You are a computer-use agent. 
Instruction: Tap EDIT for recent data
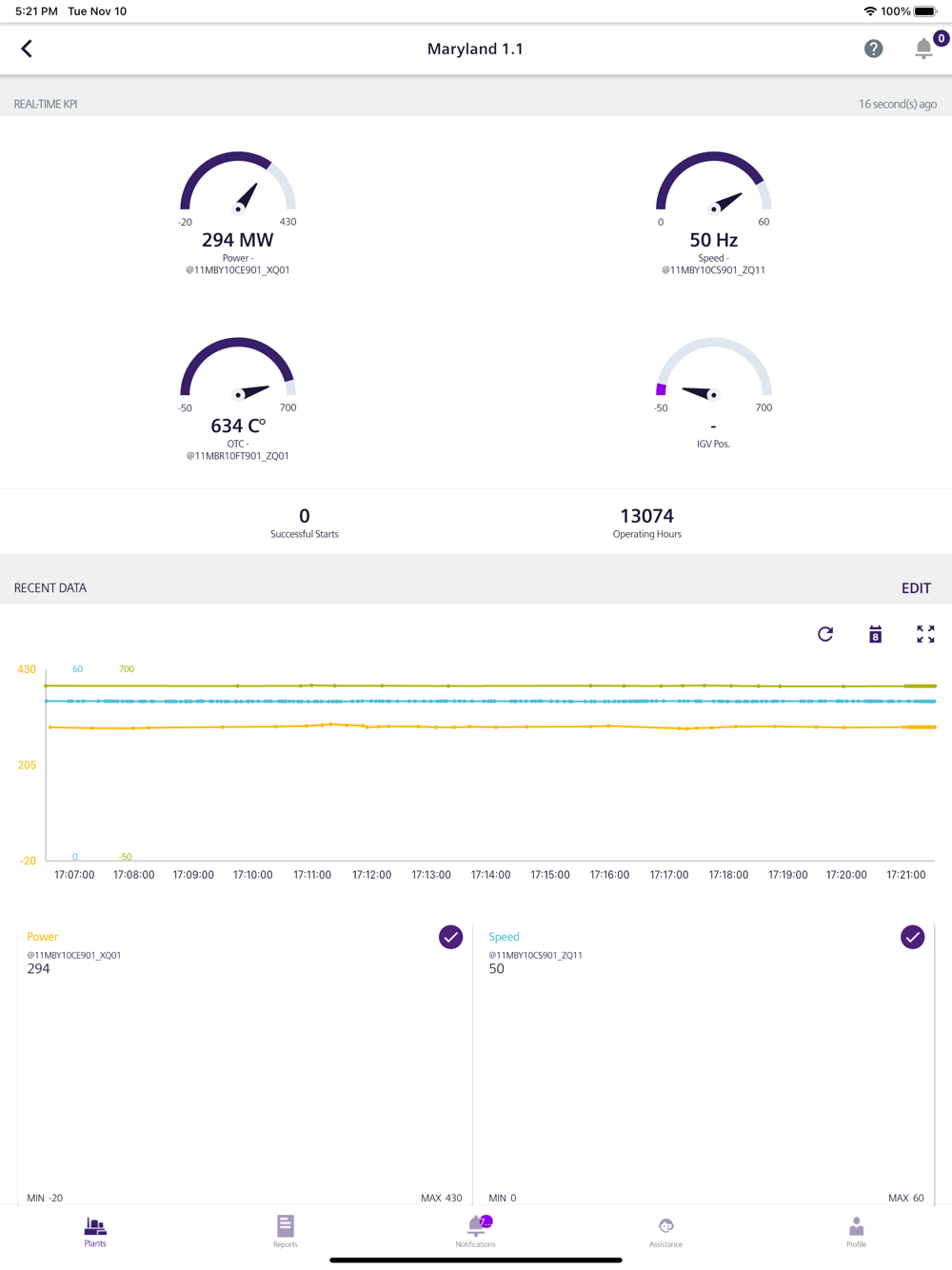[x=916, y=588]
